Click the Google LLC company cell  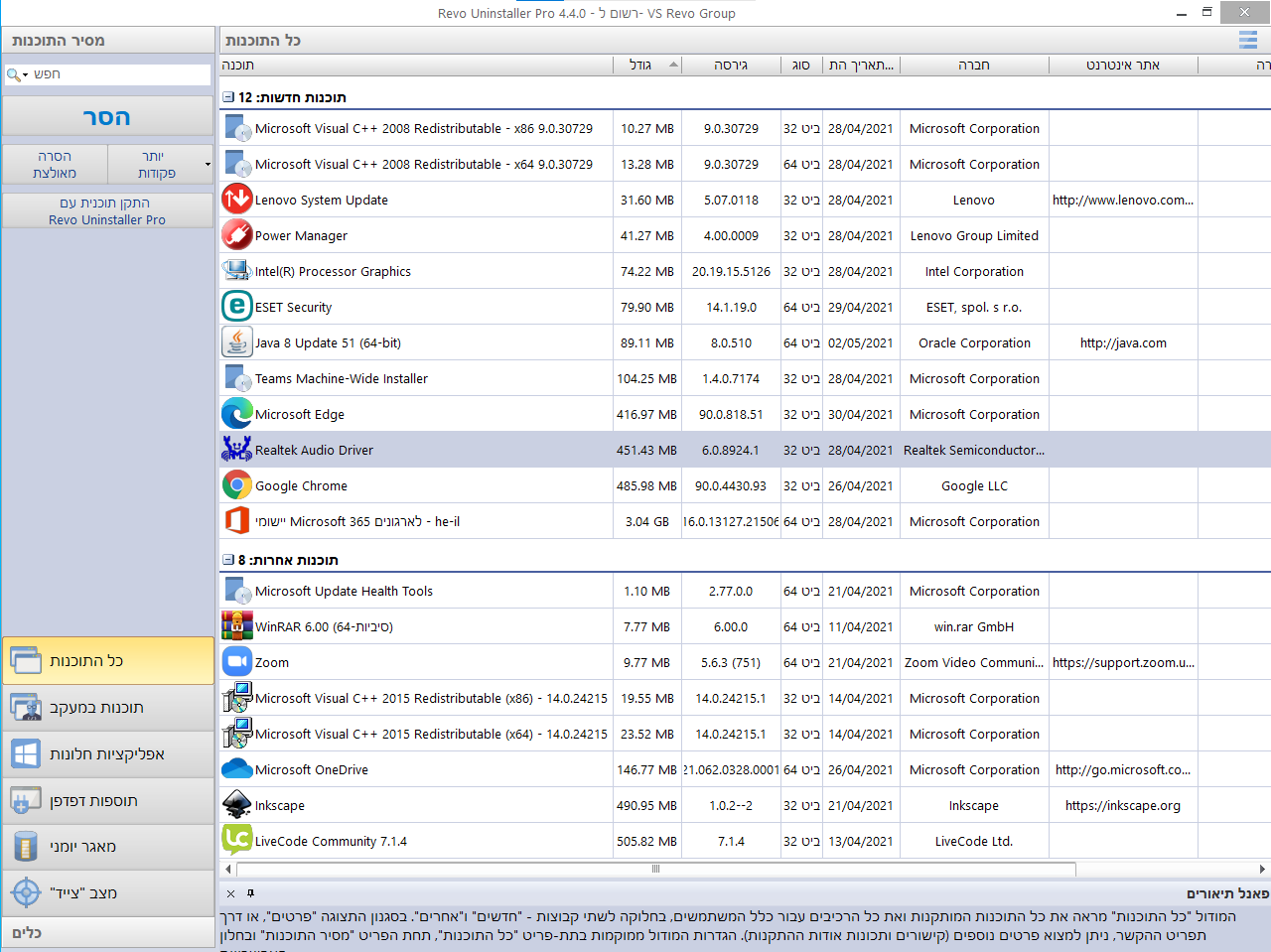[x=974, y=485]
